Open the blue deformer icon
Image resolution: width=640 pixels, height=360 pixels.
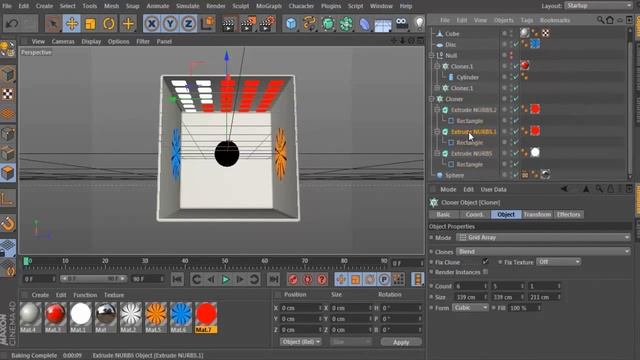click(364, 24)
